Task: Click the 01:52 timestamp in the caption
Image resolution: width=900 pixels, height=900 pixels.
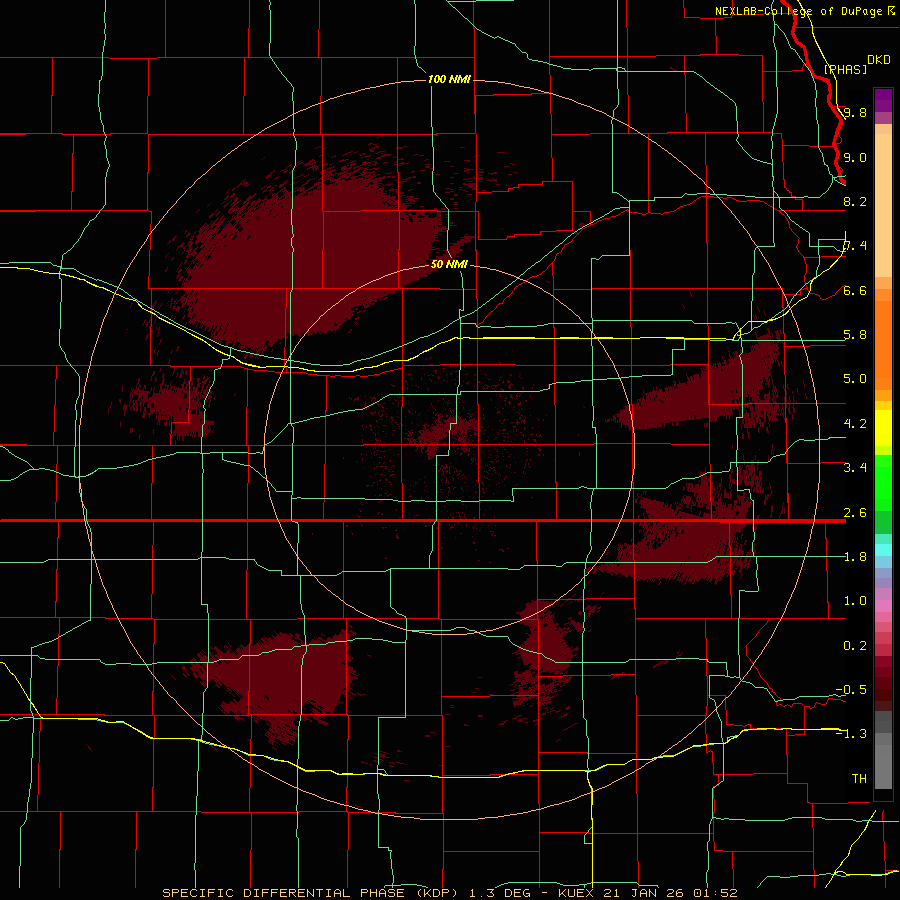Action: click(x=715, y=893)
